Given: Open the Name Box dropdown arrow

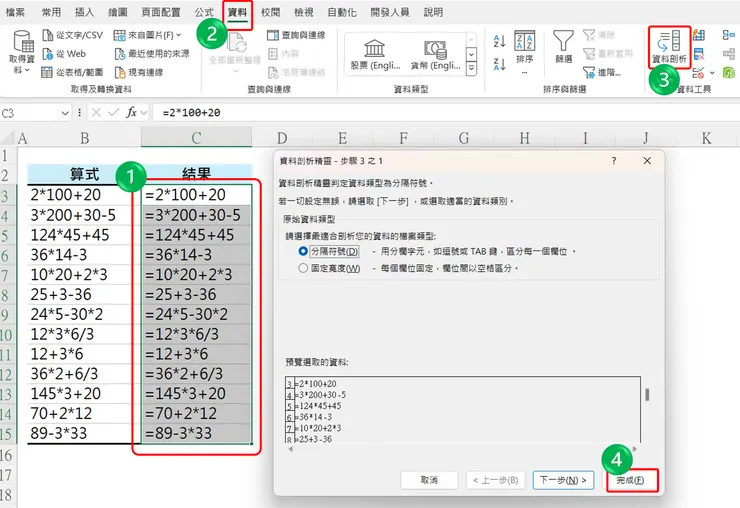Looking at the screenshot, I should click(65, 113).
